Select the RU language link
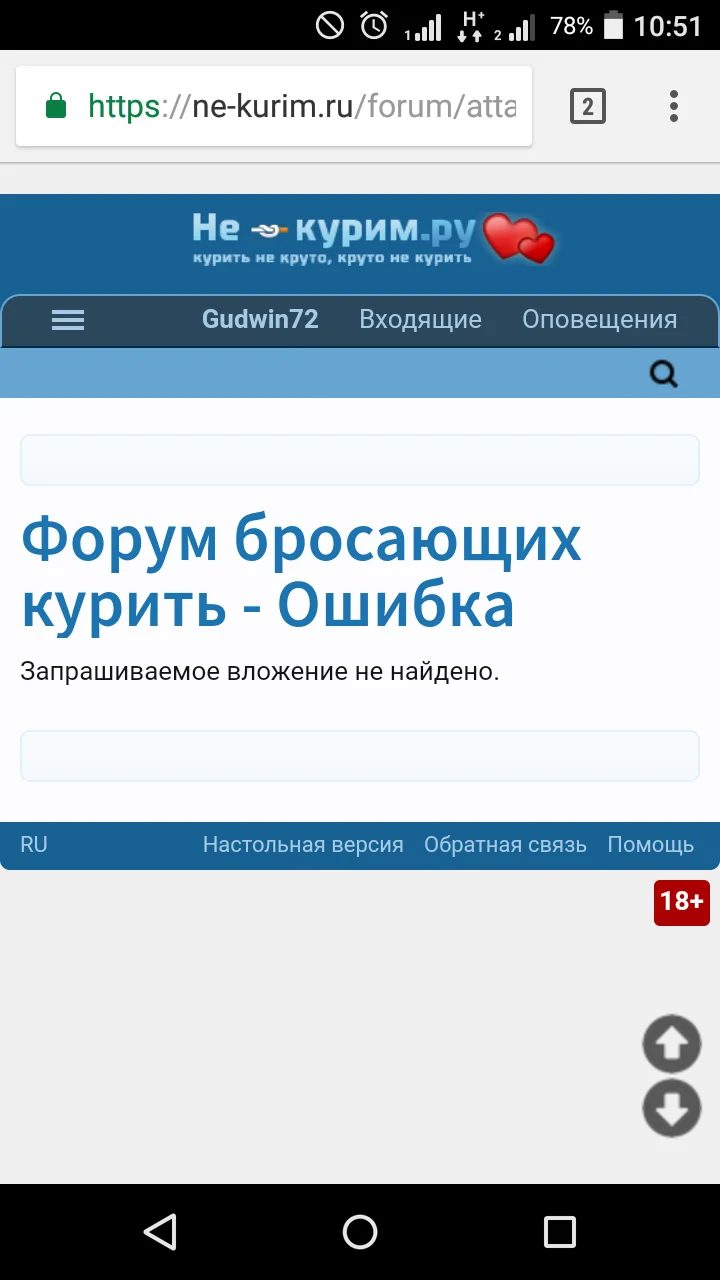 coord(34,845)
